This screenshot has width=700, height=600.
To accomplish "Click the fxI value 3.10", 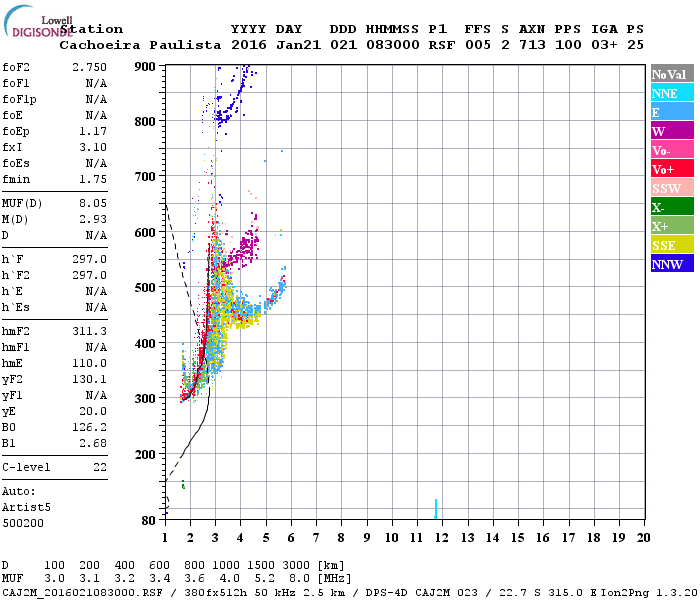I will 93,147.
